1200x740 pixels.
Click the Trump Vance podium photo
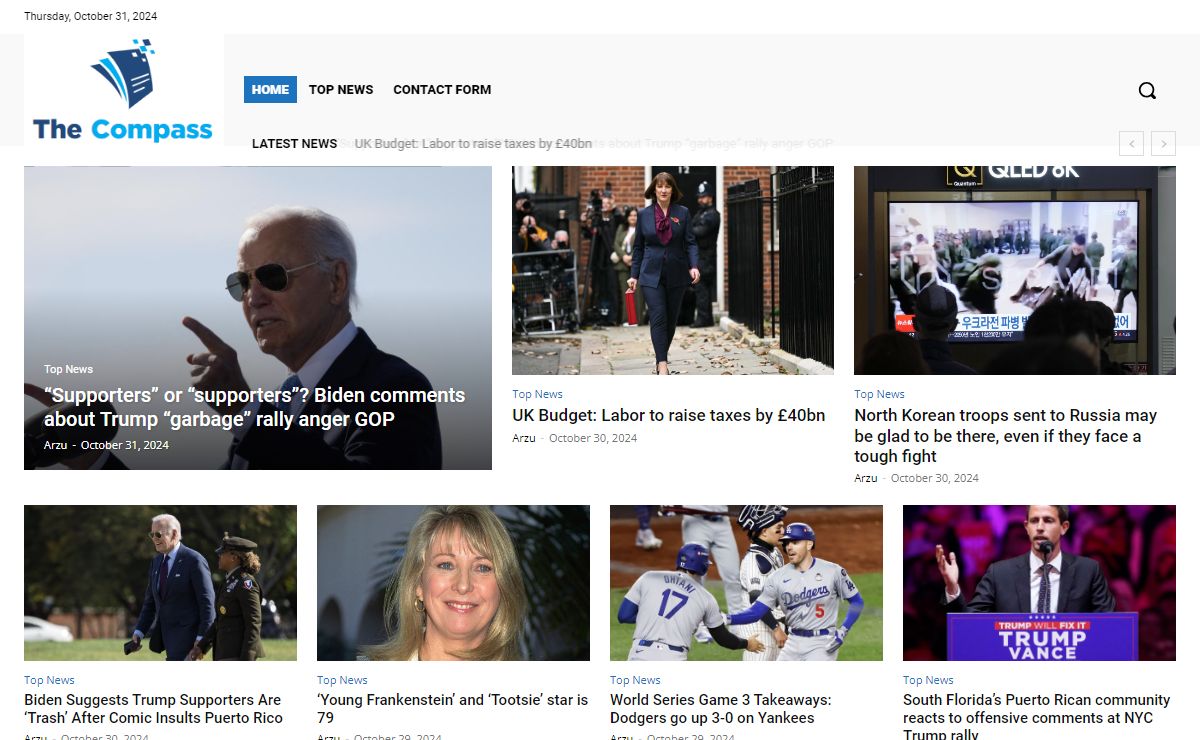point(1039,582)
